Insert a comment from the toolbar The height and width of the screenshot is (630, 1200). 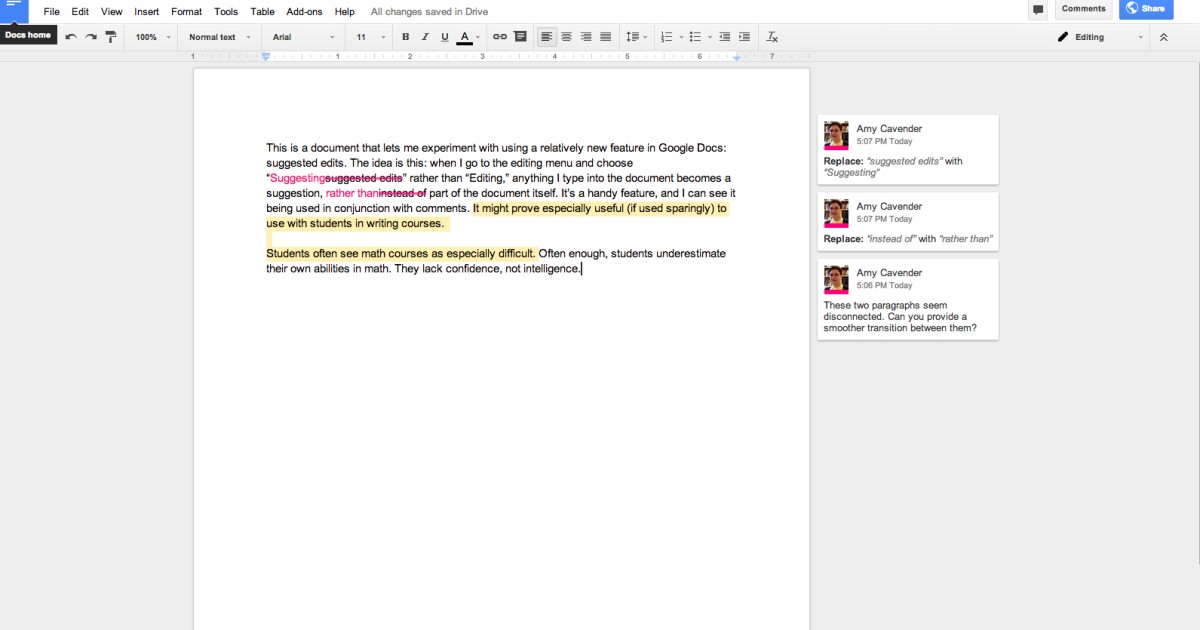(x=521, y=36)
